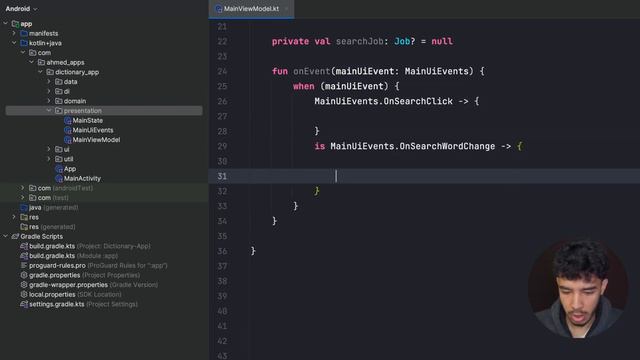Select the MainState Kotlin file icon

point(67,120)
